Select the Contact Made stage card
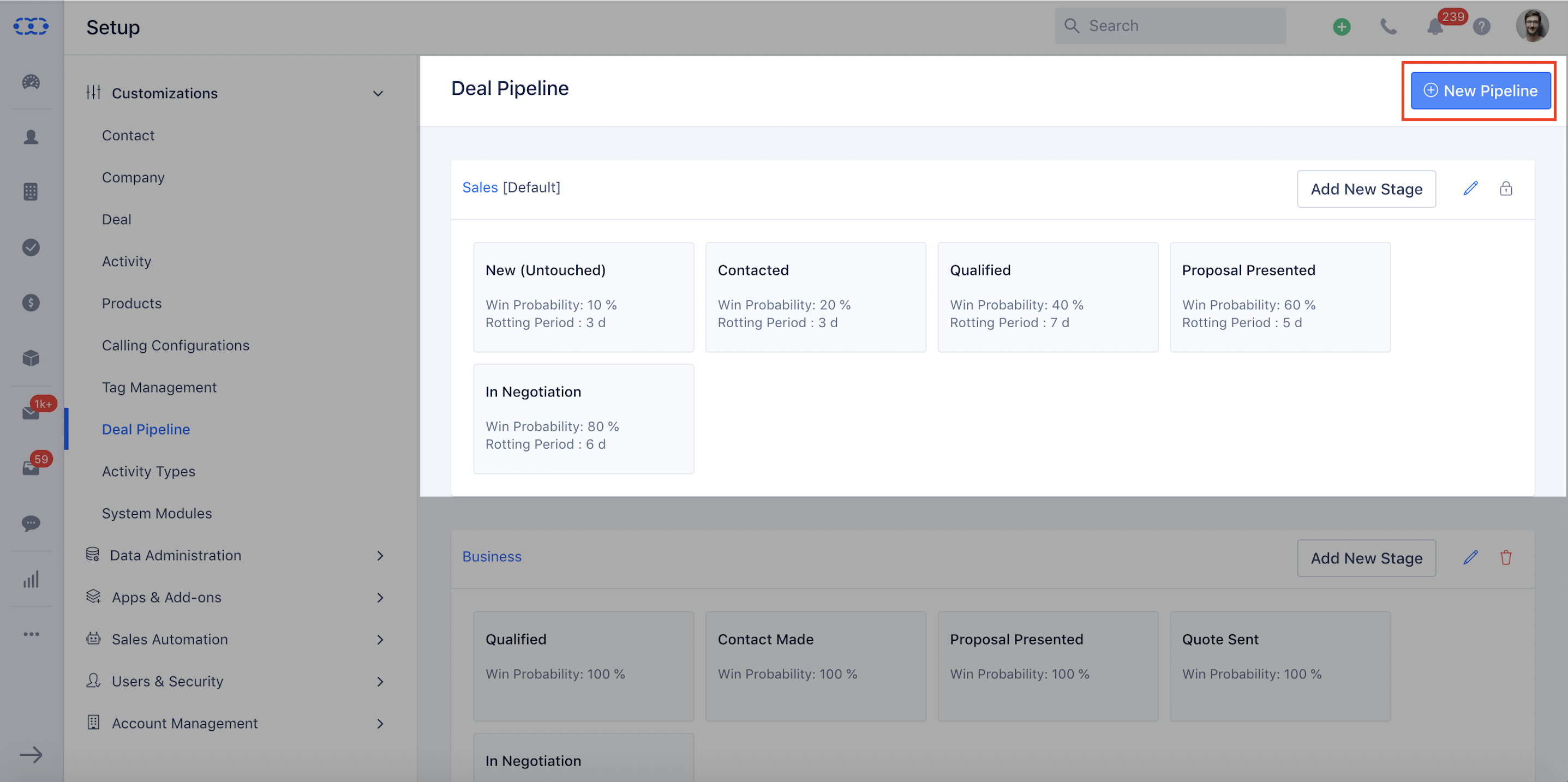Viewport: 1568px width, 782px height. pyautogui.click(x=816, y=666)
